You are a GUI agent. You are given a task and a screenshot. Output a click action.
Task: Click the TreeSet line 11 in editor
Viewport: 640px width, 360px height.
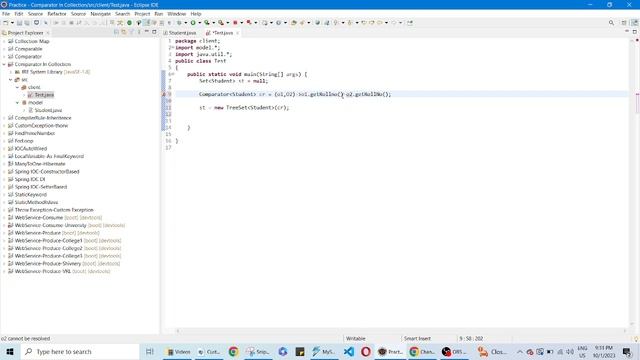244,108
